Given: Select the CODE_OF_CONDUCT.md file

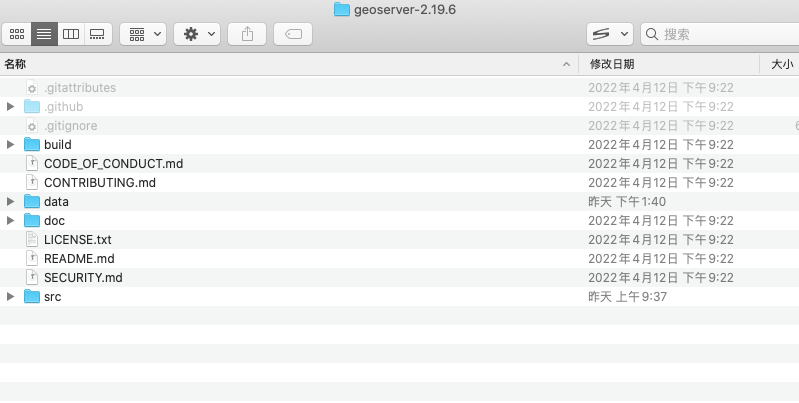Looking at the screenshot, I should point(113,164).
